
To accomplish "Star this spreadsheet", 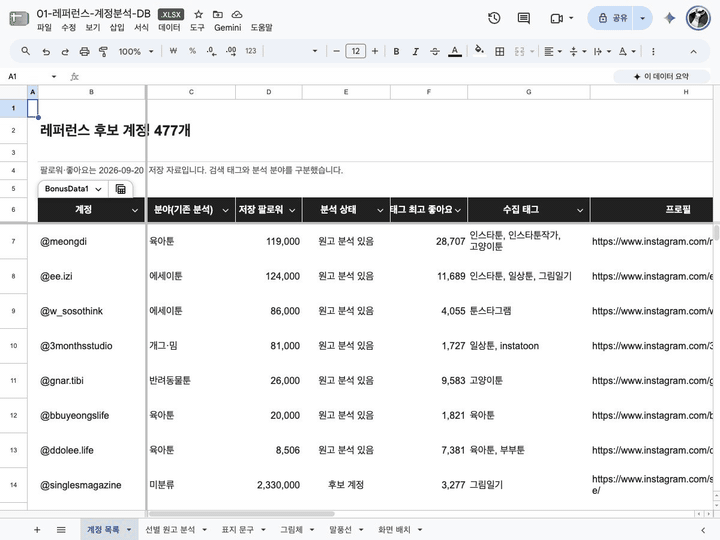I will coord(198,14).
